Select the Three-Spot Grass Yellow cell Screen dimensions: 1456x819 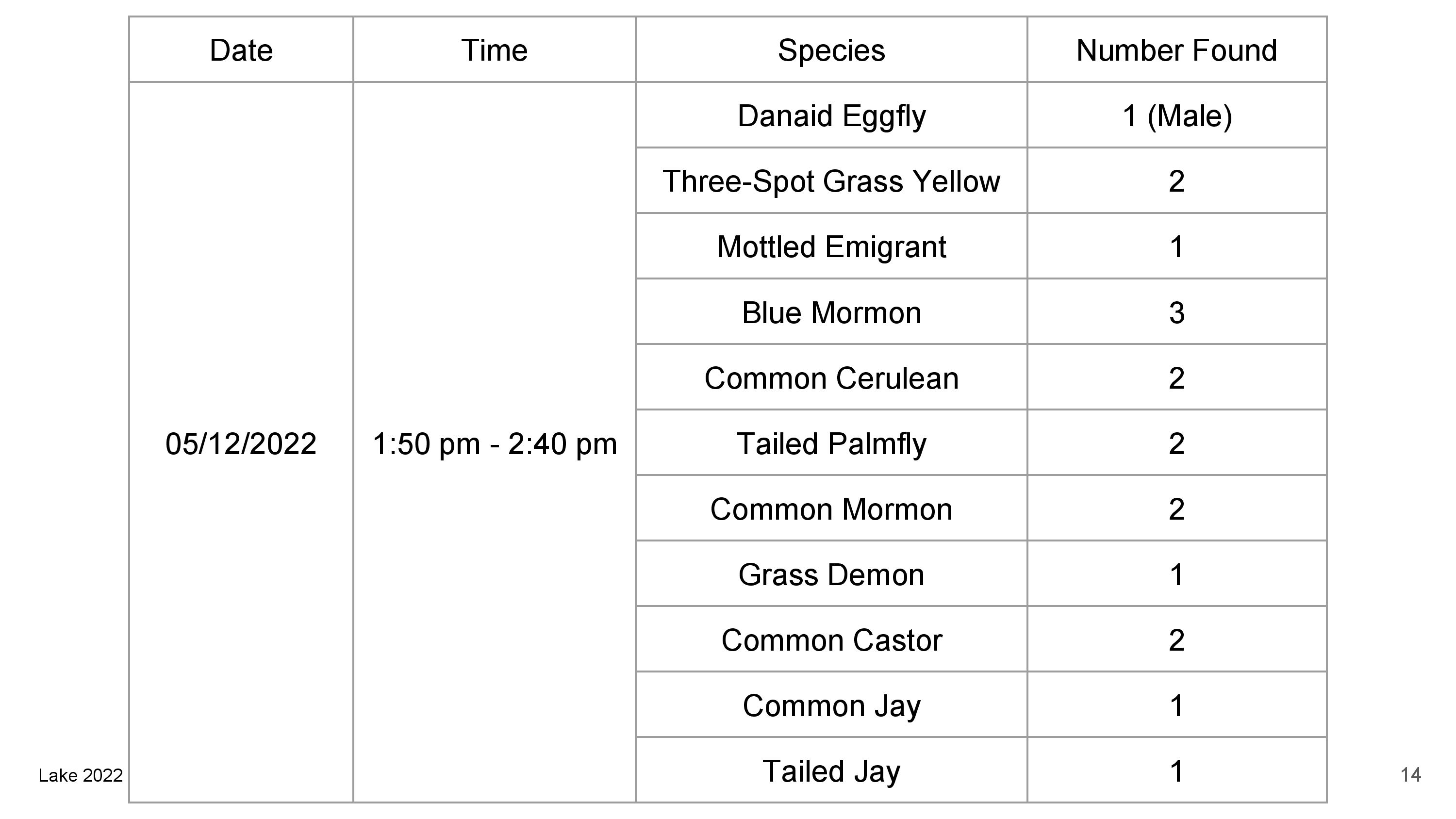831,181
